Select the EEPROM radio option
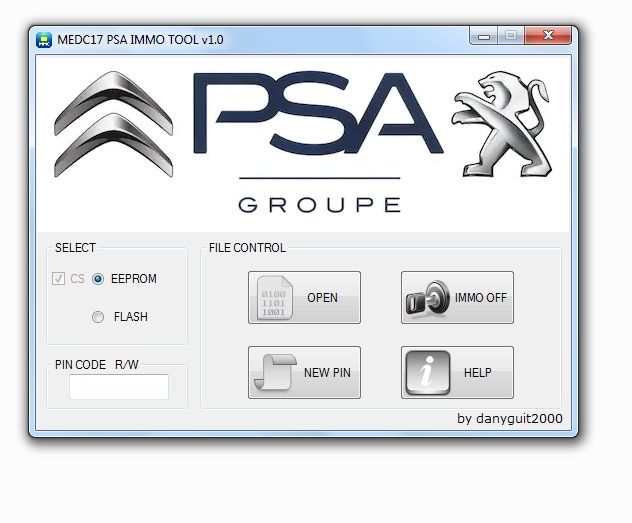 click(x=98, y=279)
